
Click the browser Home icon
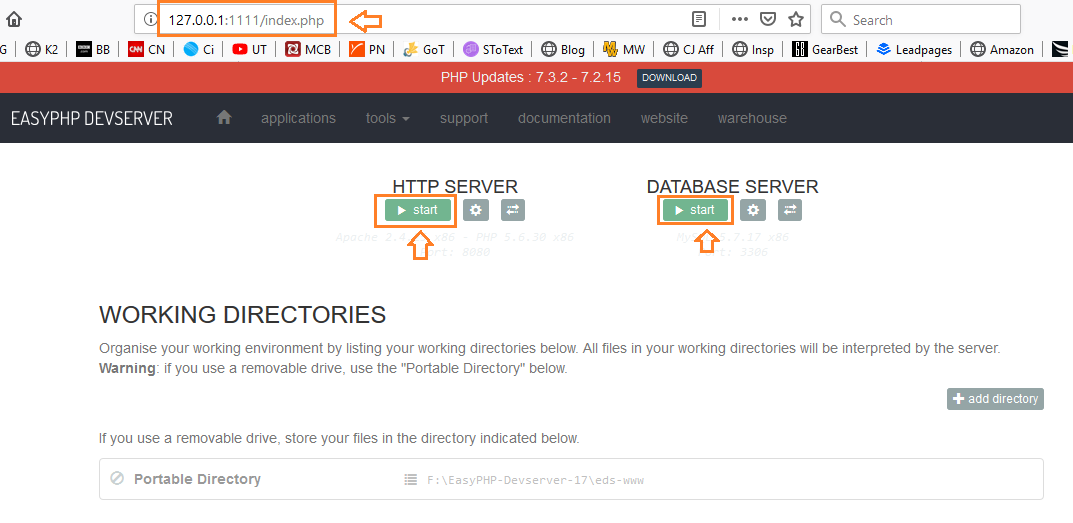click(x=14, y=20)
